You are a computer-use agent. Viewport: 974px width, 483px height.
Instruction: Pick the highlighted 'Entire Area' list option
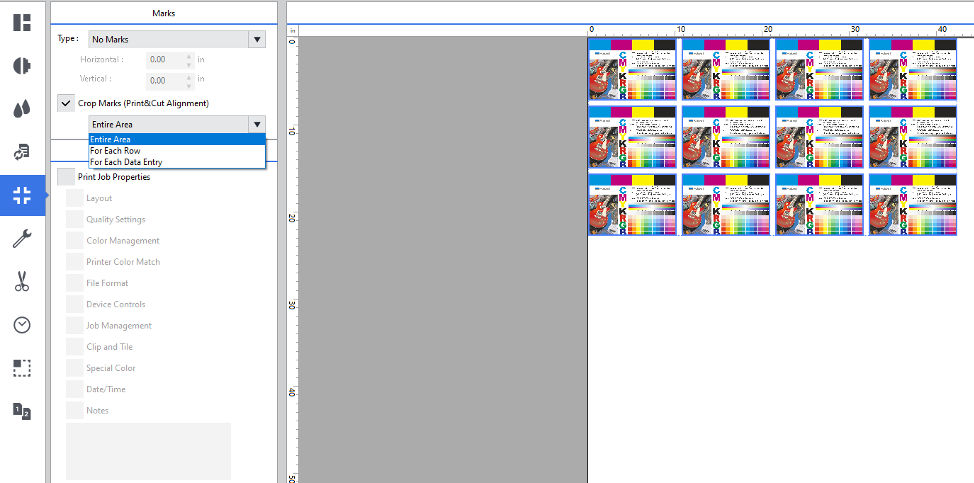(x=111, y=139)
